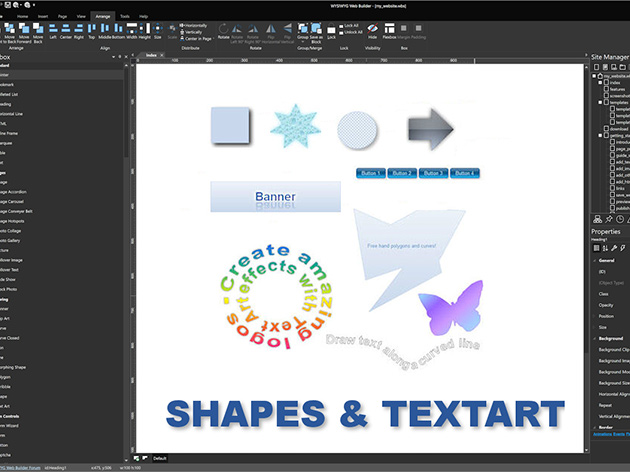630x473 pixels.
Task: Select the download page in Site Manager
Action: [x=616, y=129]
